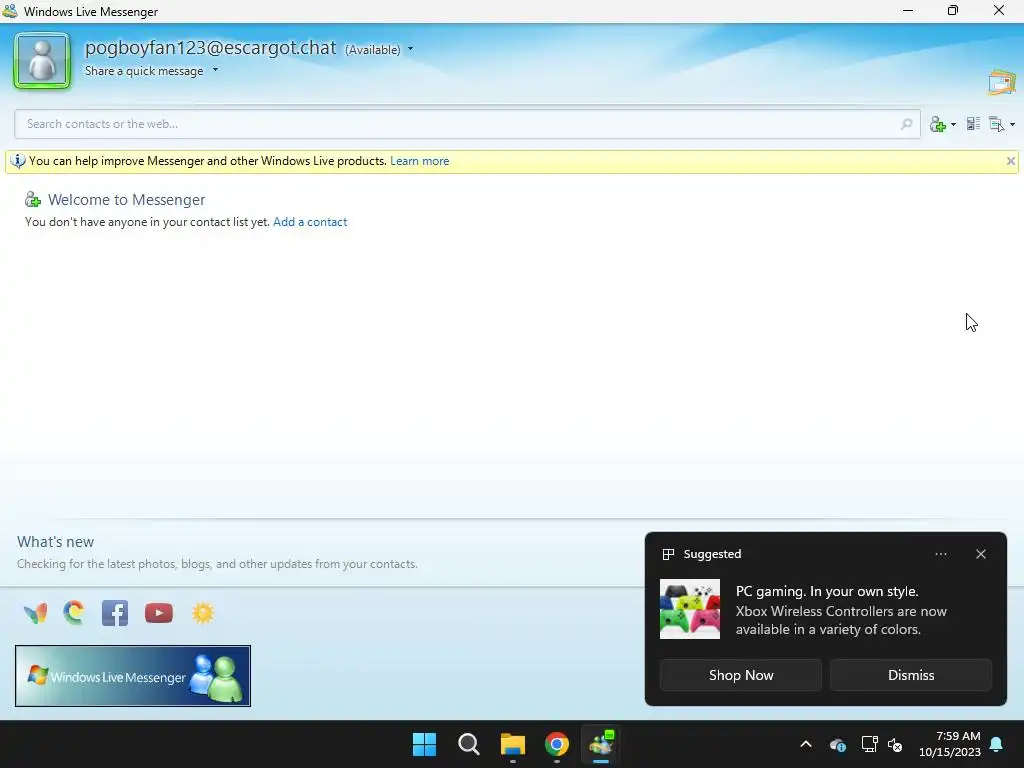Minimize the Windows Live Messenger window

coord(908,11)
